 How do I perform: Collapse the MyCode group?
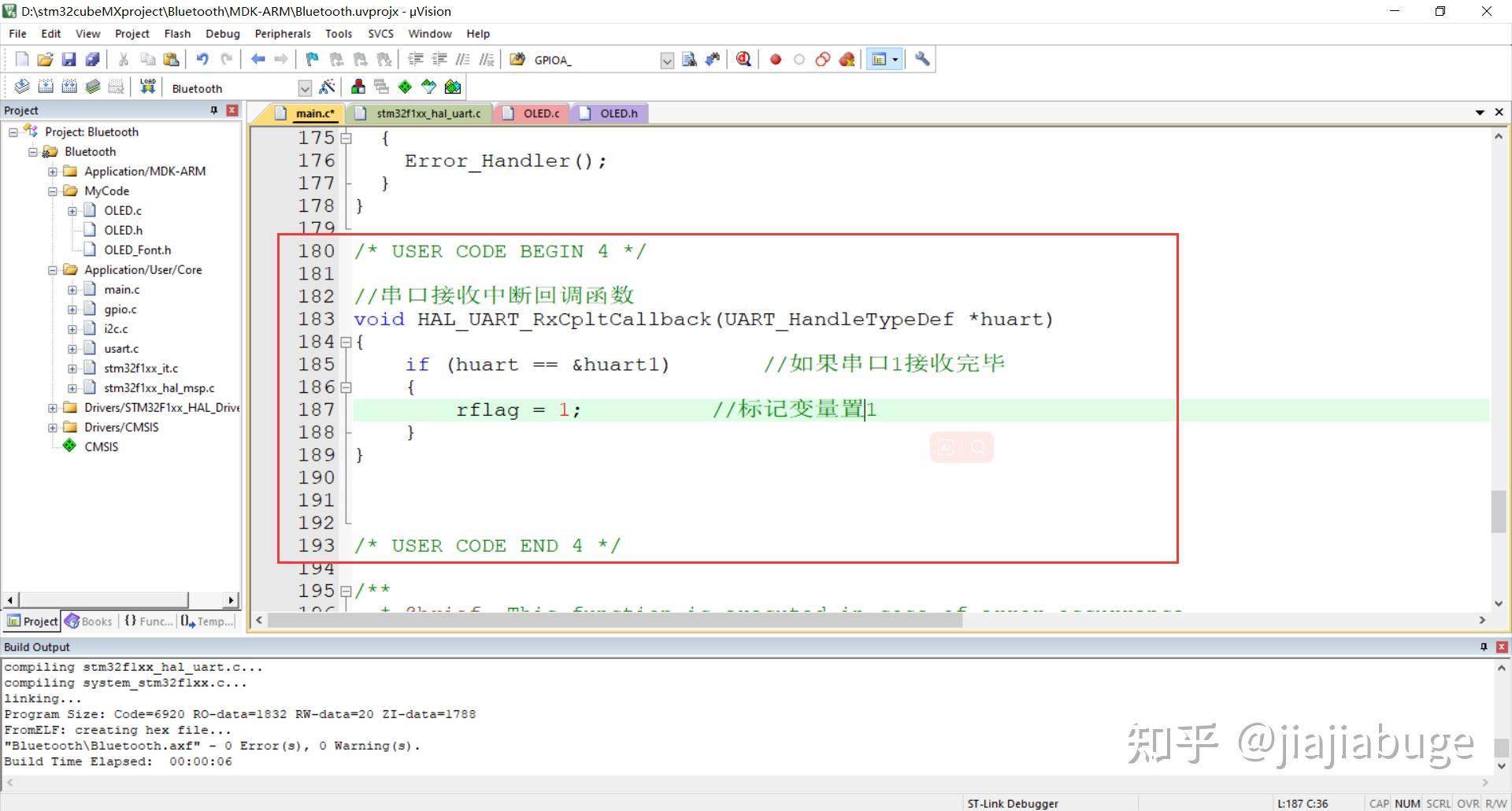point(52,191)
